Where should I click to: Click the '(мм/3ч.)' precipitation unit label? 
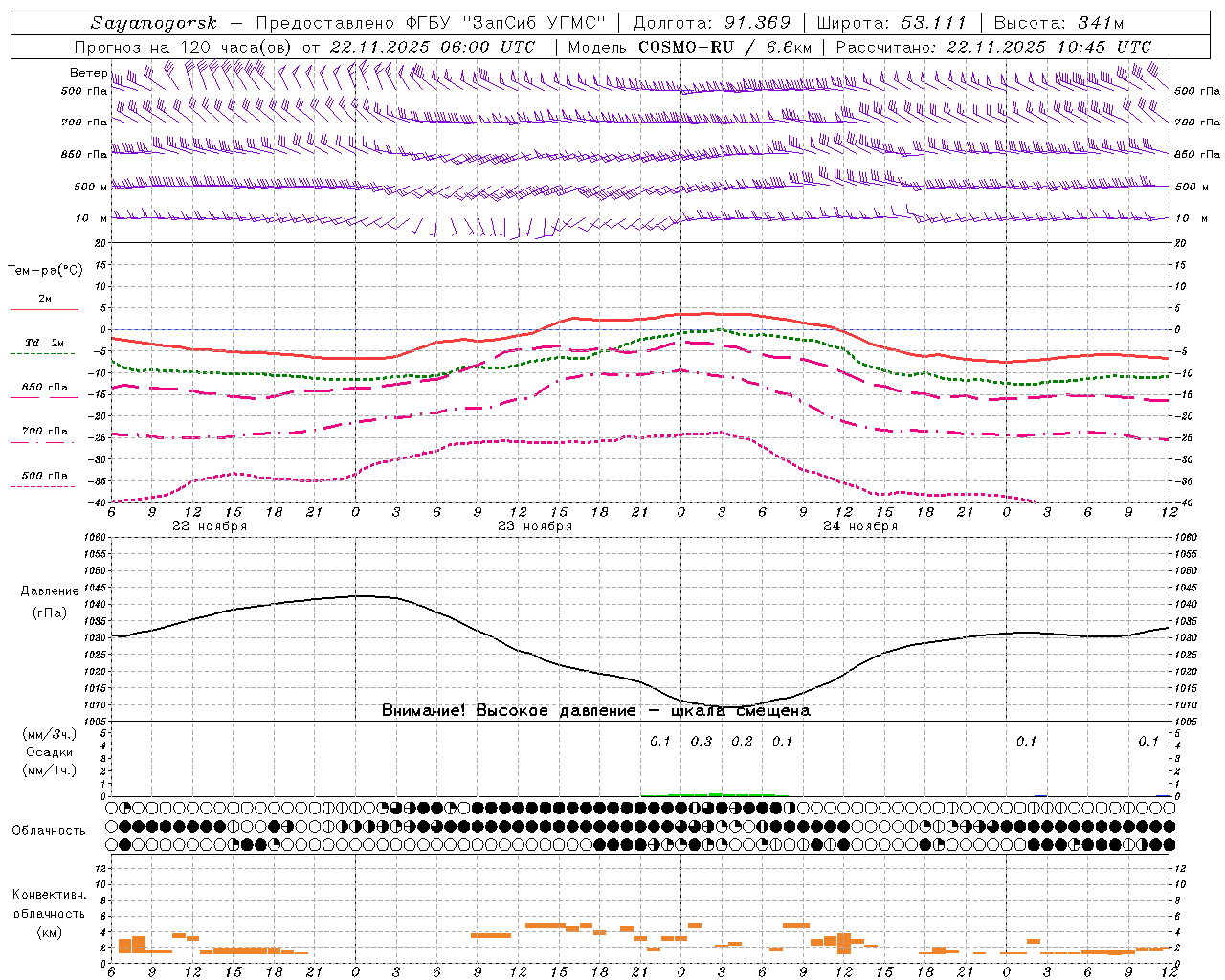(50, 734)
